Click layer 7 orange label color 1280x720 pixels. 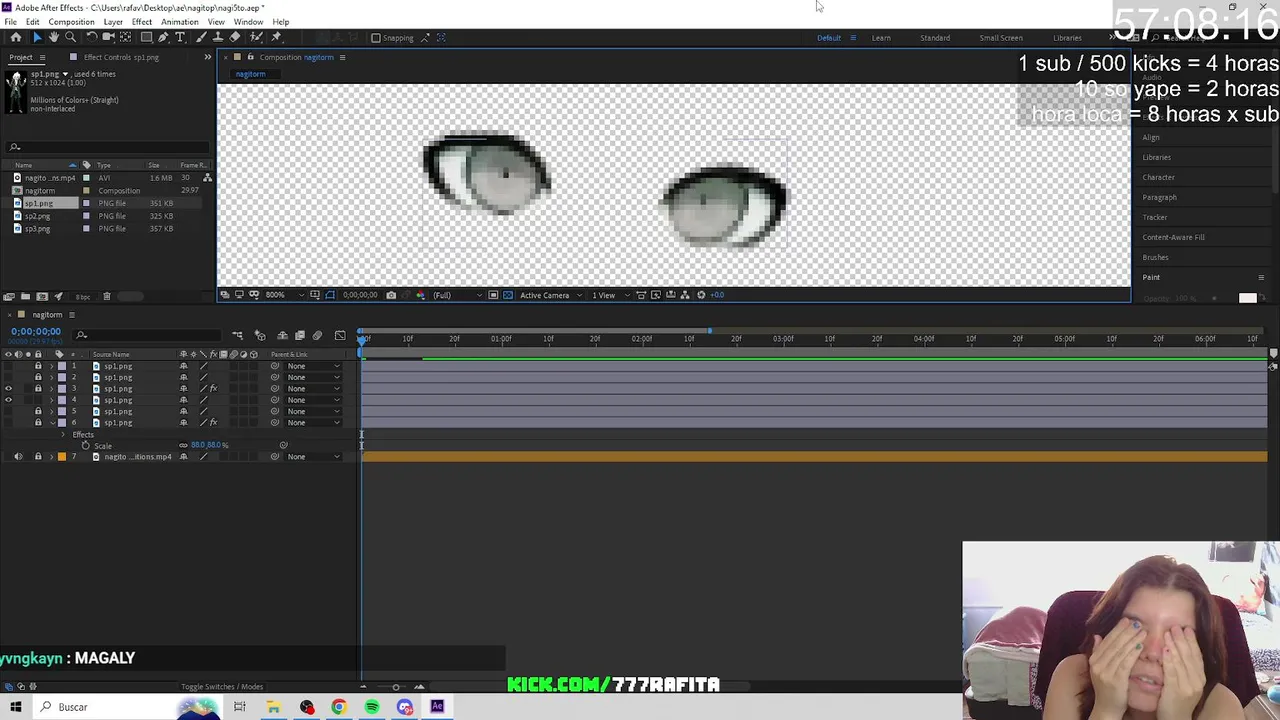62,457
